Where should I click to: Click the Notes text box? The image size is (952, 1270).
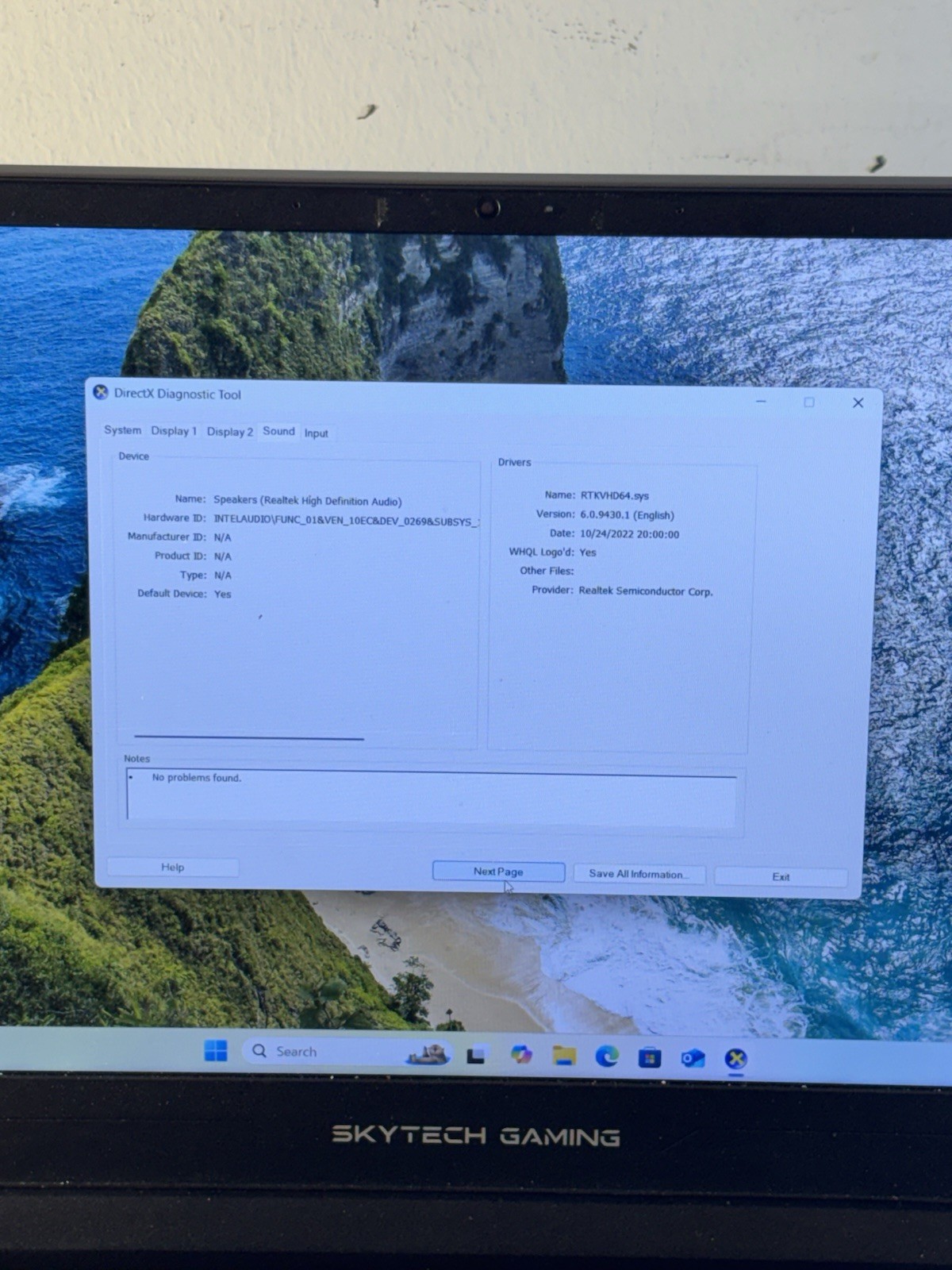432,795
